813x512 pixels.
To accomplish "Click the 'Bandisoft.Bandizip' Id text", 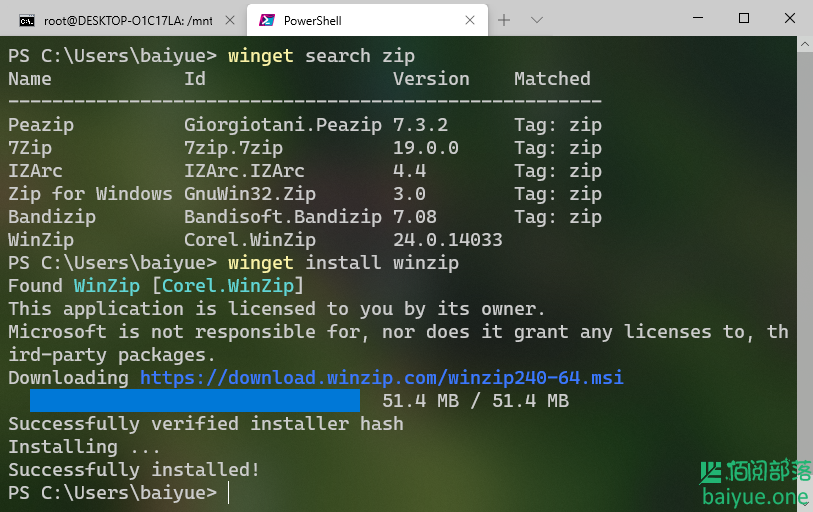I will (x=283, y=217).
